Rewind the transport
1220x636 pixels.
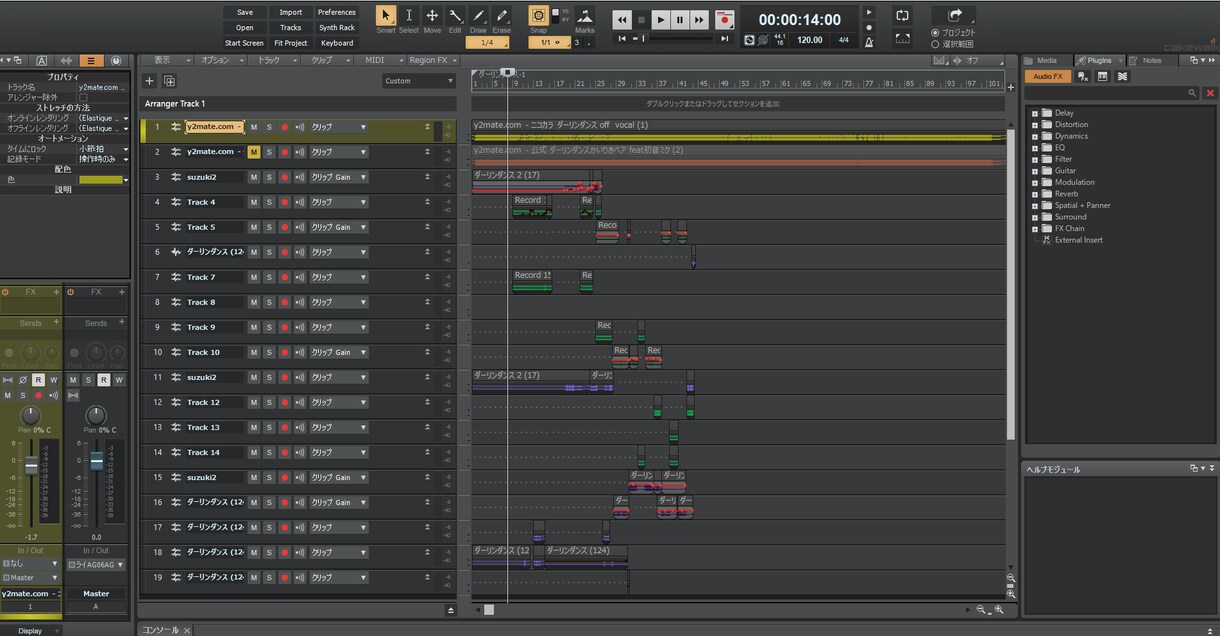tap(622, 19)
